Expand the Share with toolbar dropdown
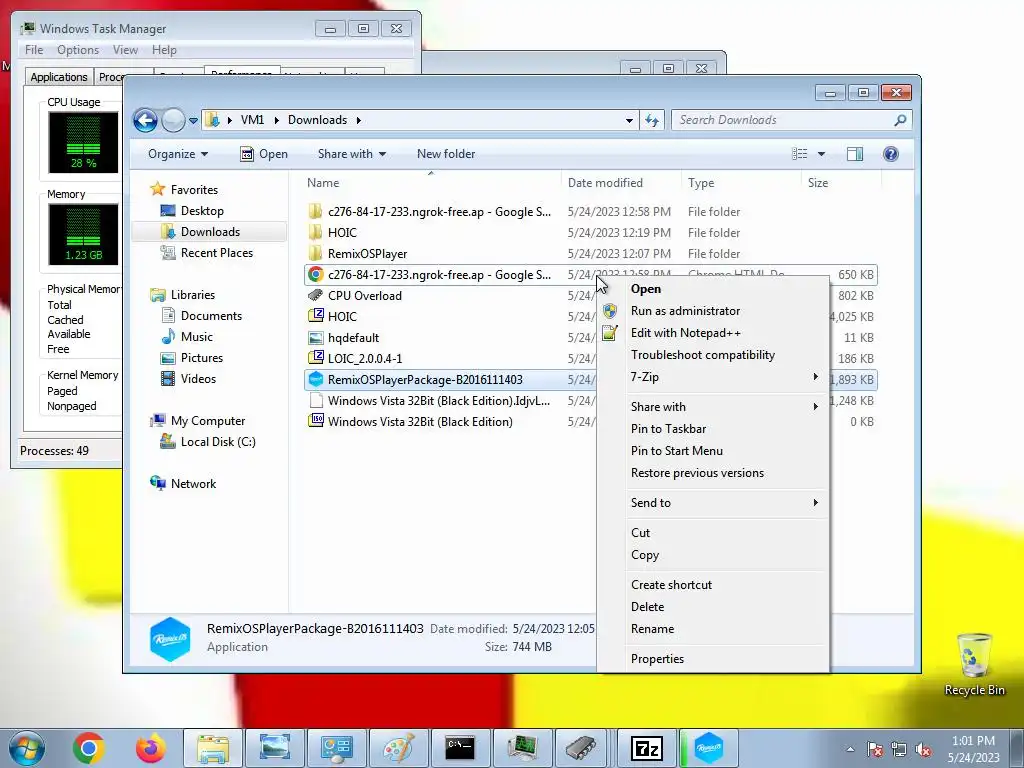The width and height of the screenshot is (1024, 768). pos(351,154)
